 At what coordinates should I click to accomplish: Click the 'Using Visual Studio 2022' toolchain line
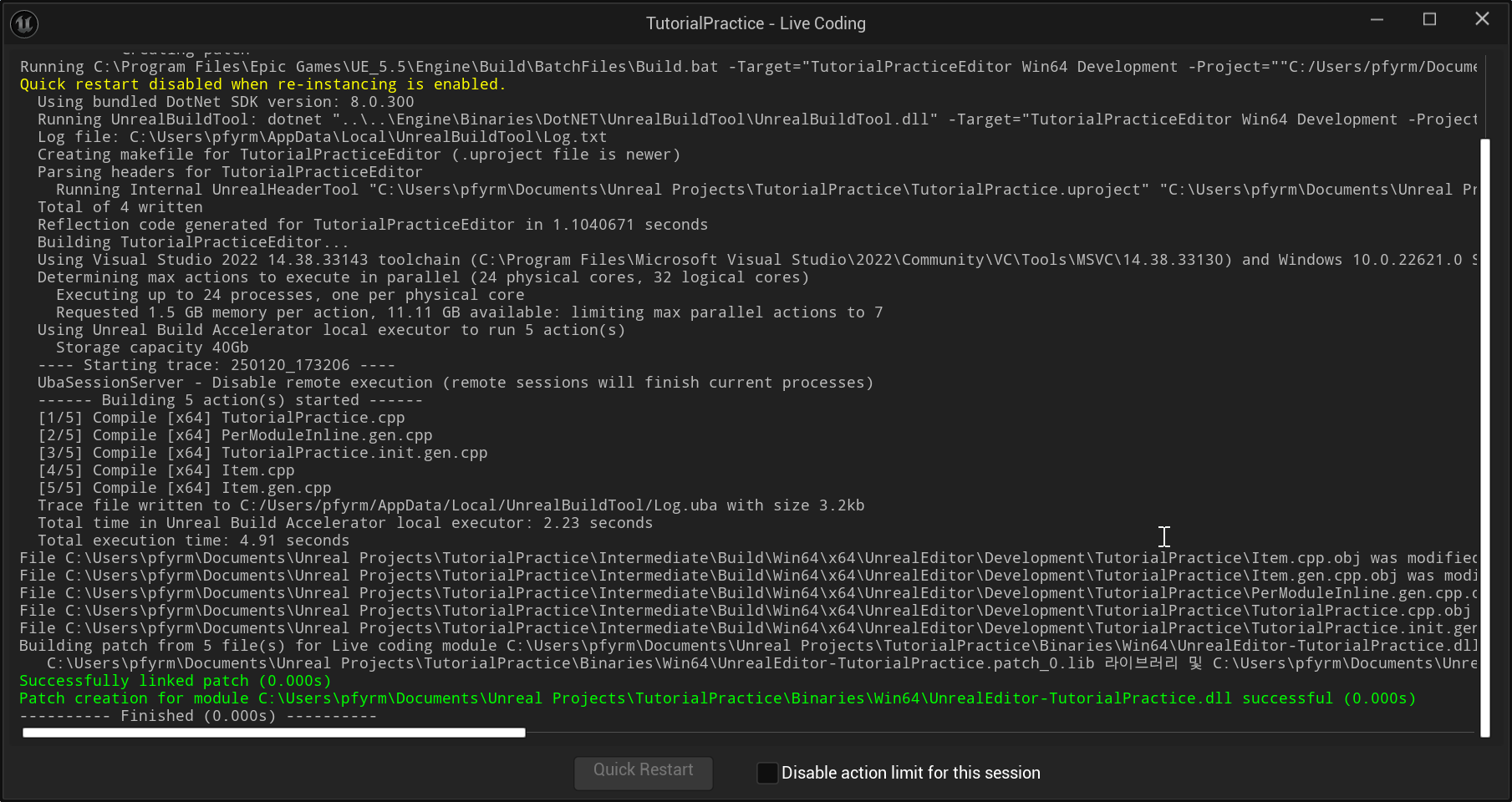(757, 260)
